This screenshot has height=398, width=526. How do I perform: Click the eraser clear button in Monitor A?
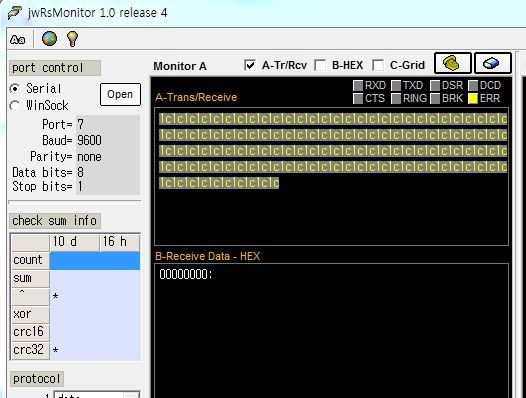coord(492,63)
